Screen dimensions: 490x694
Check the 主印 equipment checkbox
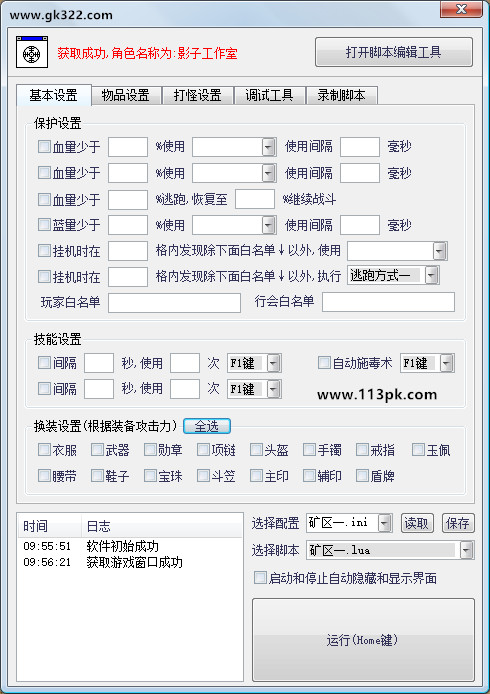coord(256,476)
